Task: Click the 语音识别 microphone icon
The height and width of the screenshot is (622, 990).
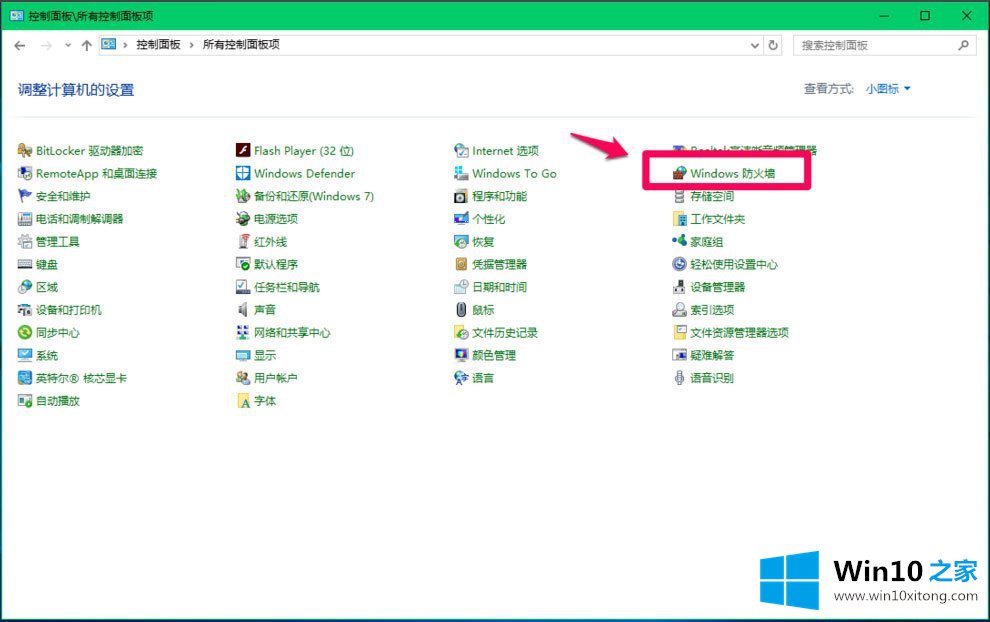Action: [679, 378]
